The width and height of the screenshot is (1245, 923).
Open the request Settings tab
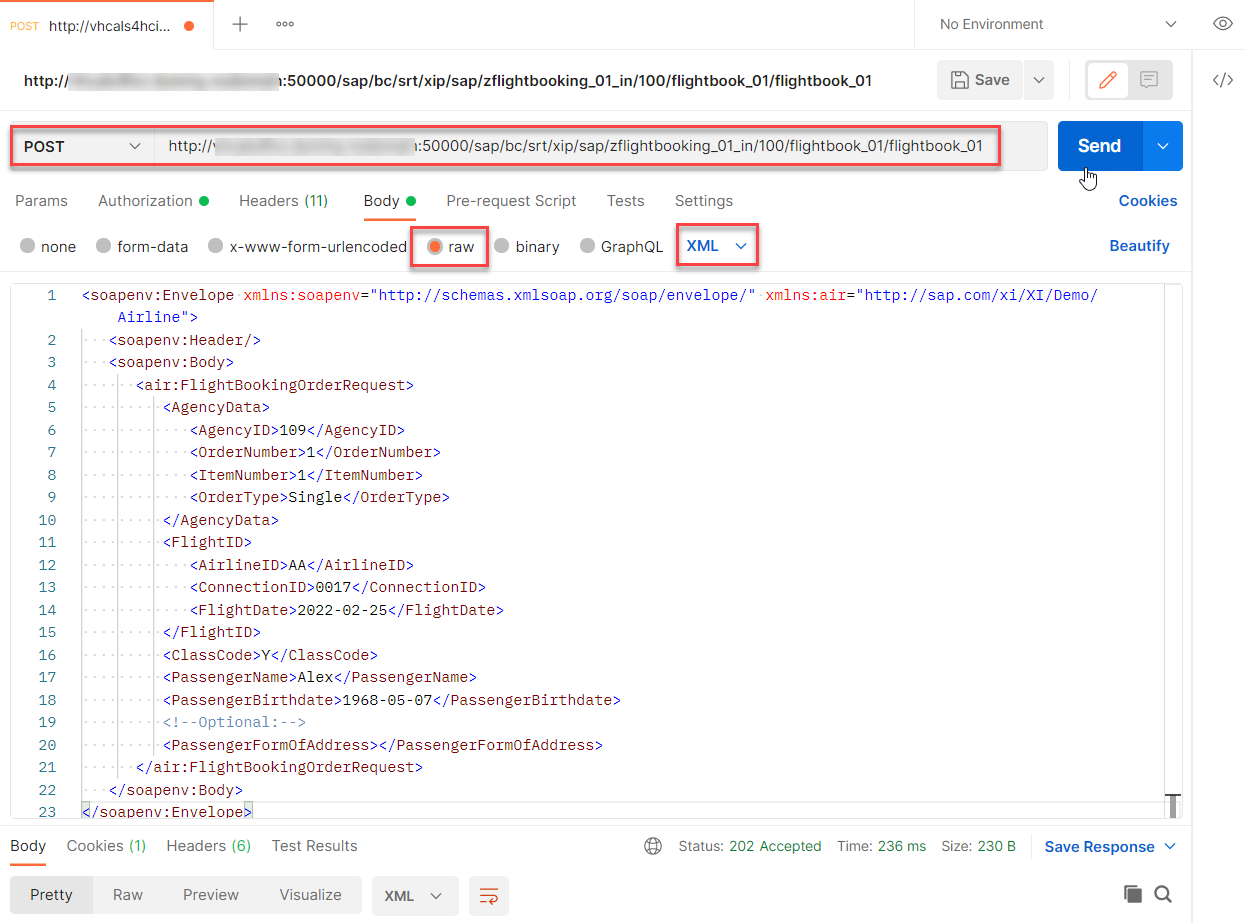pos(703,200)
